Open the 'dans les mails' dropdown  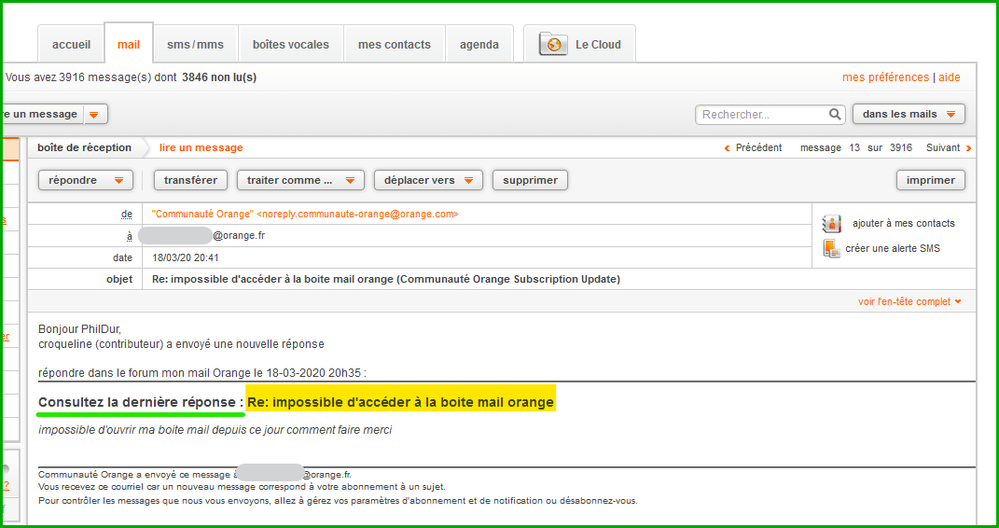(909, 114)
